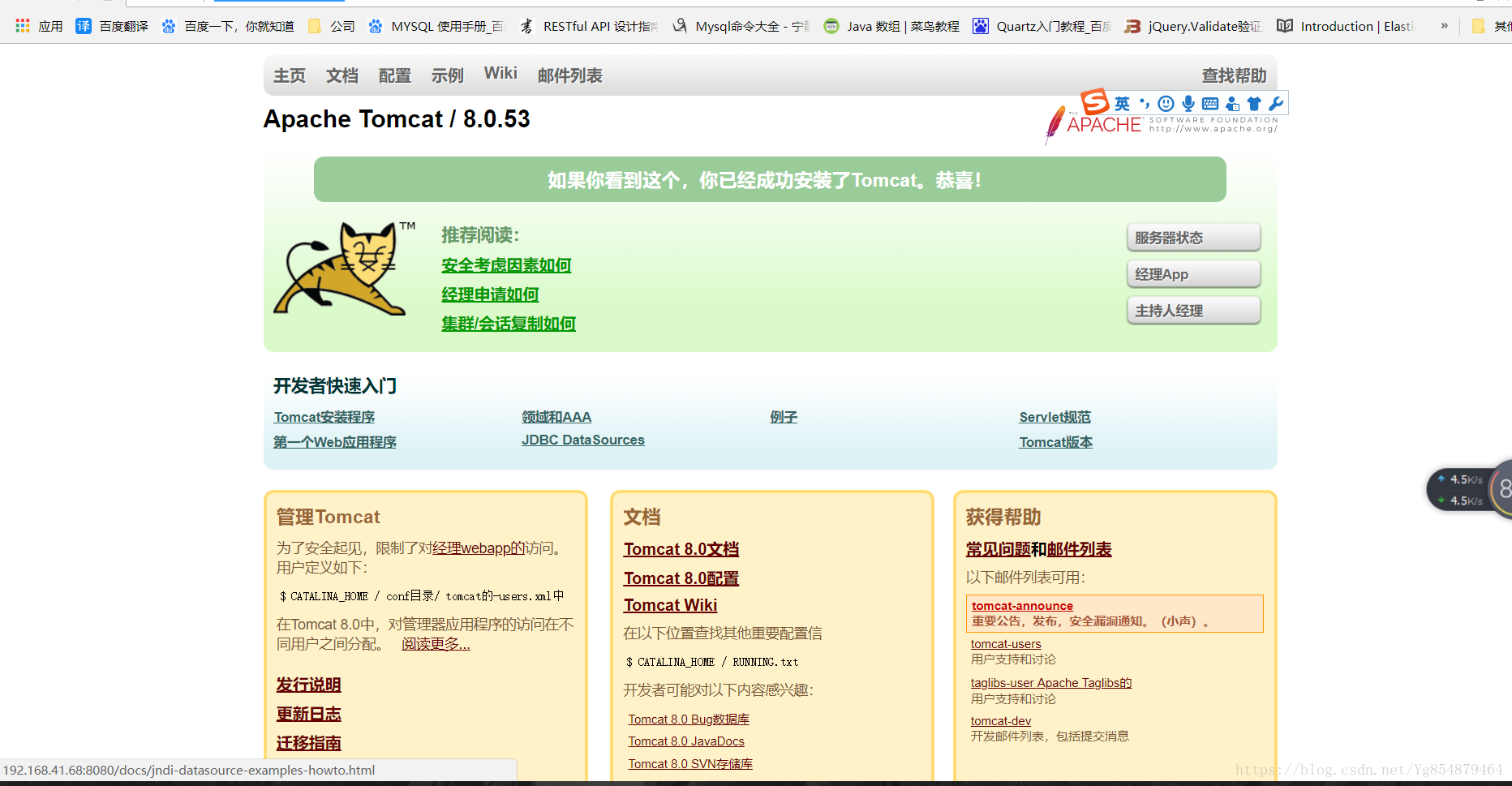The height and width of the screenshot is (786, 1512).
Task: Open the tomcat-dev mailing list link
Action: tap(1001, 721)
